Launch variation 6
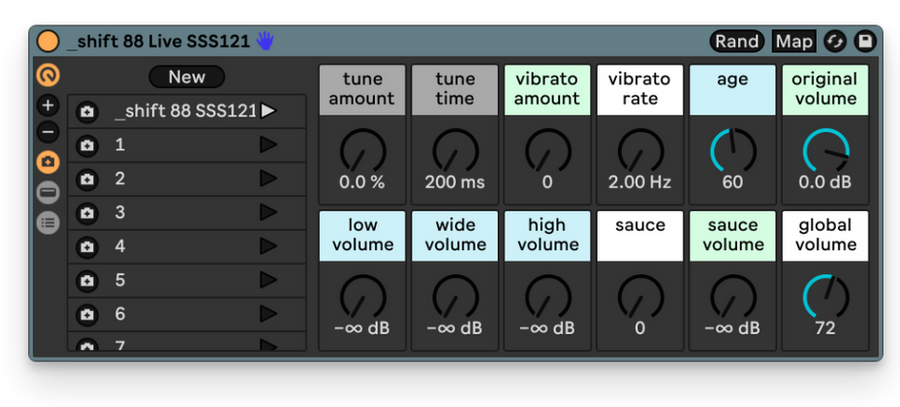This screenshot has width=900, height=407. click(268, 314)
